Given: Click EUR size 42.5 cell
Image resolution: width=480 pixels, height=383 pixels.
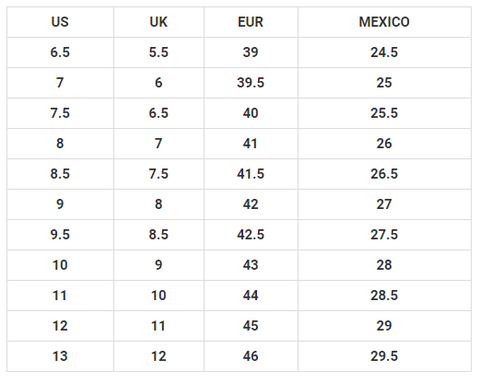Looking at the screenshot, I should (251, 234).
